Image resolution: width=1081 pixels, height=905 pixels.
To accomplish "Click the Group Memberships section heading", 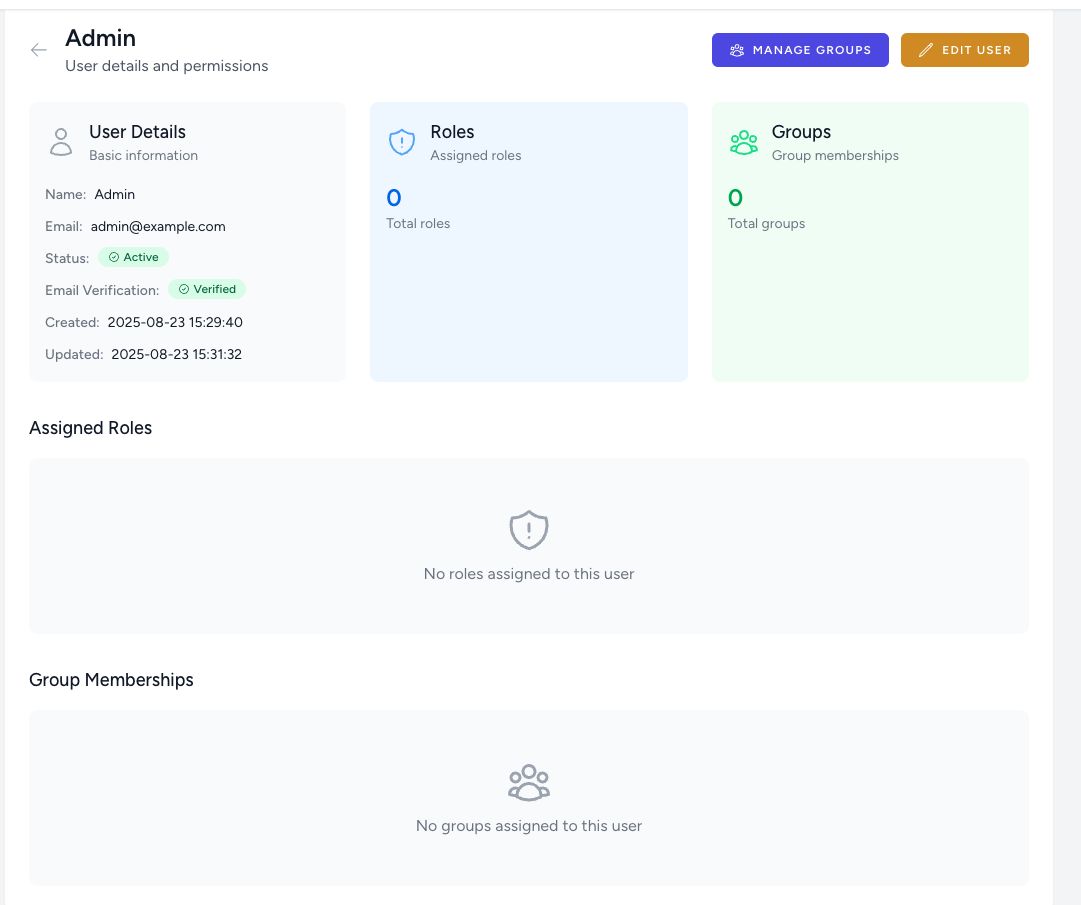I will point(111,680).
